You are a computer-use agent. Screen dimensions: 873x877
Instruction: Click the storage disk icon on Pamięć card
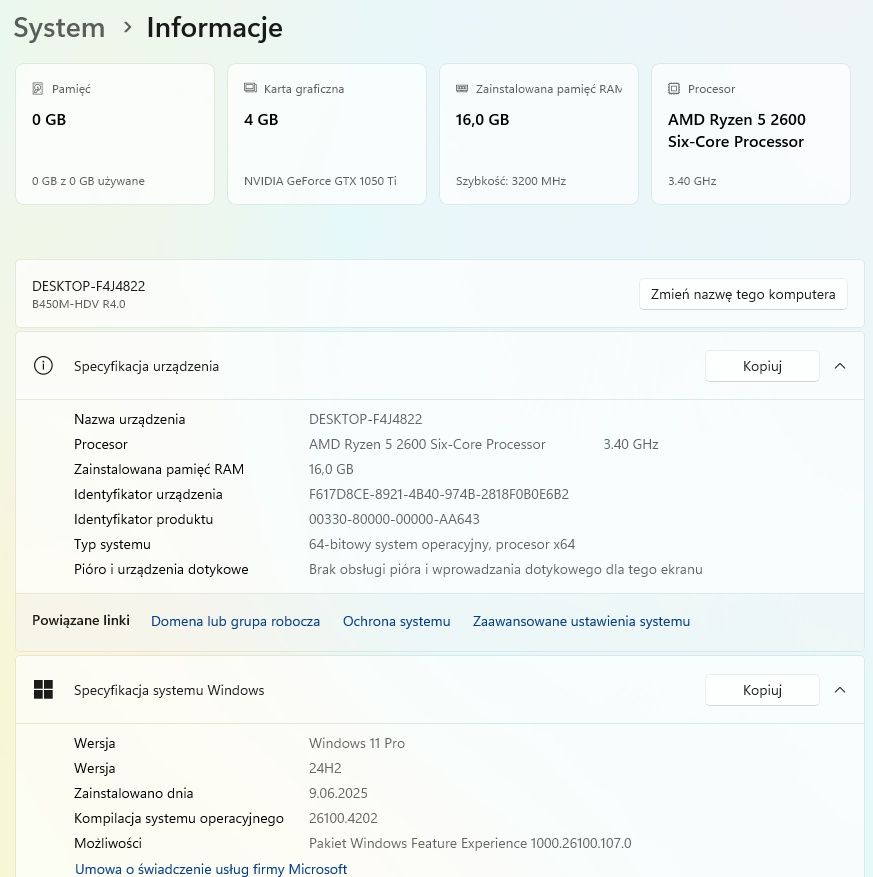point(37,88)
